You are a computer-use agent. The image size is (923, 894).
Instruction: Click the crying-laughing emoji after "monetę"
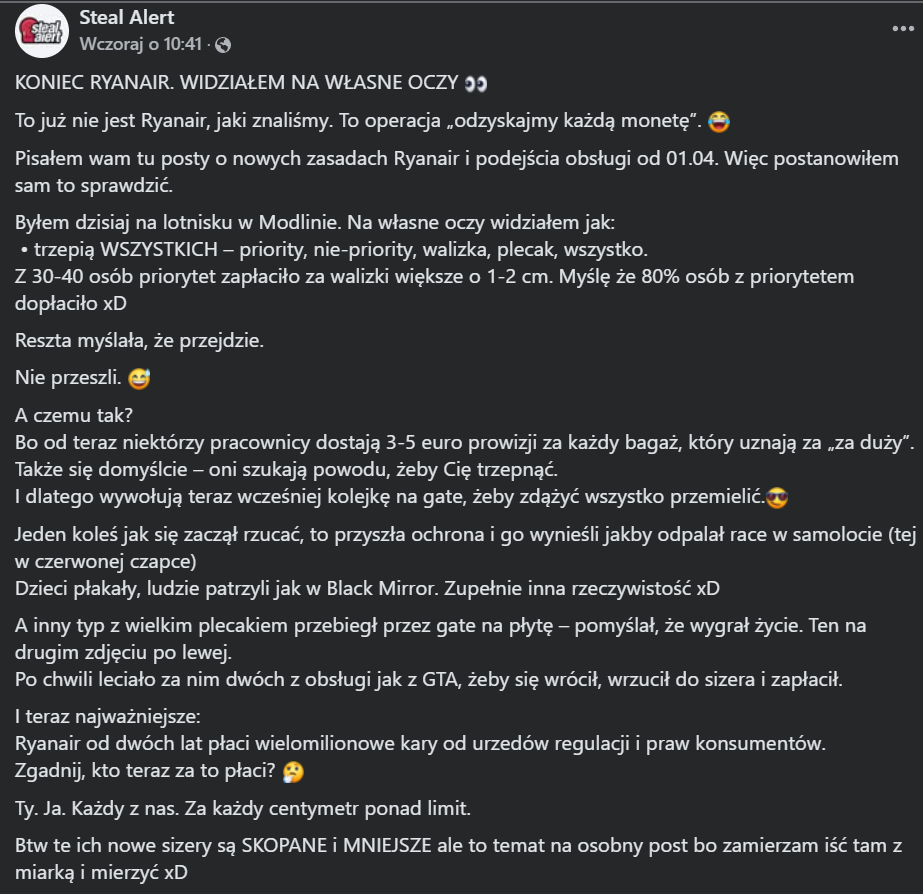tap(719, 121)
